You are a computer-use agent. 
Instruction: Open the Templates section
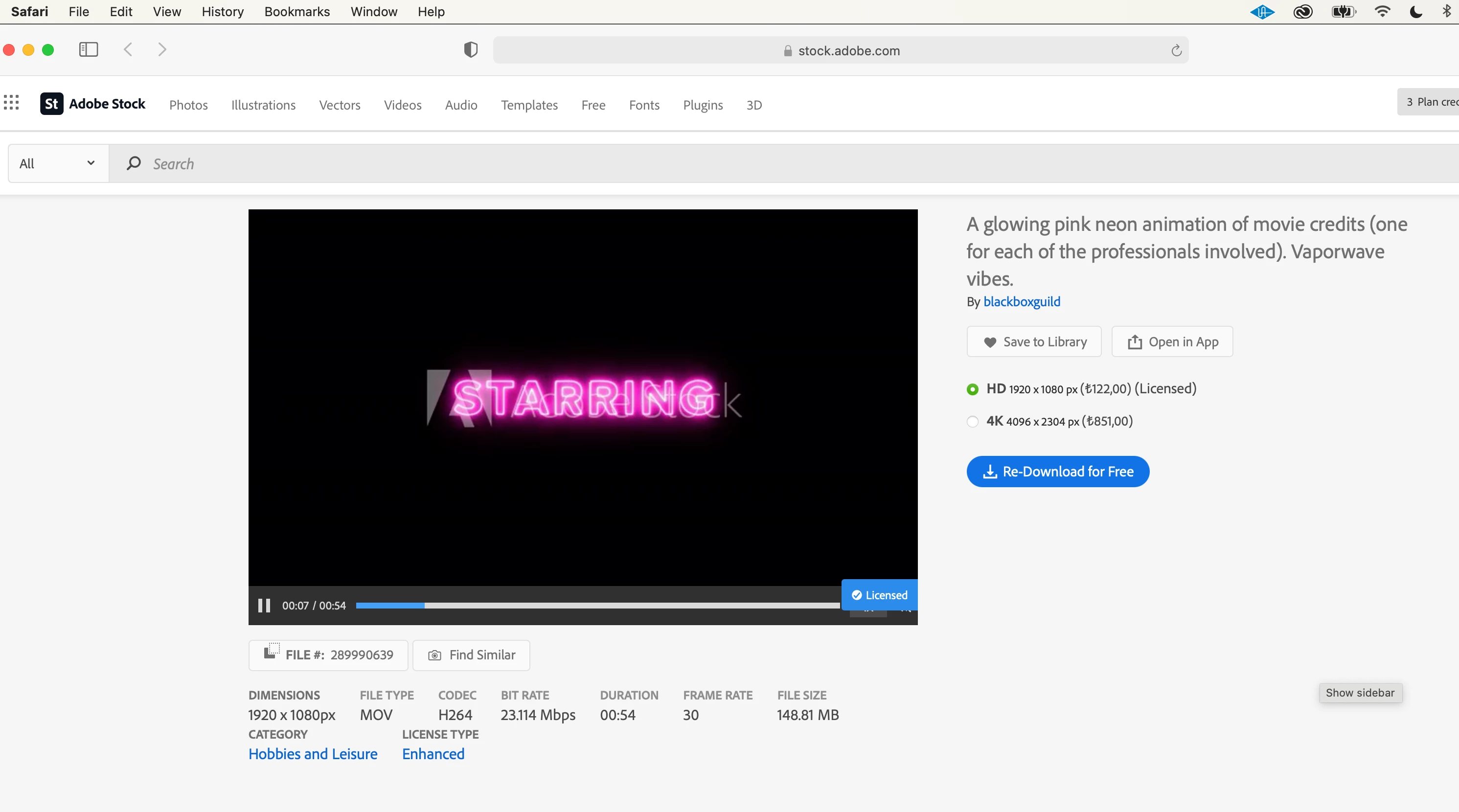click(x=529, y=105)
